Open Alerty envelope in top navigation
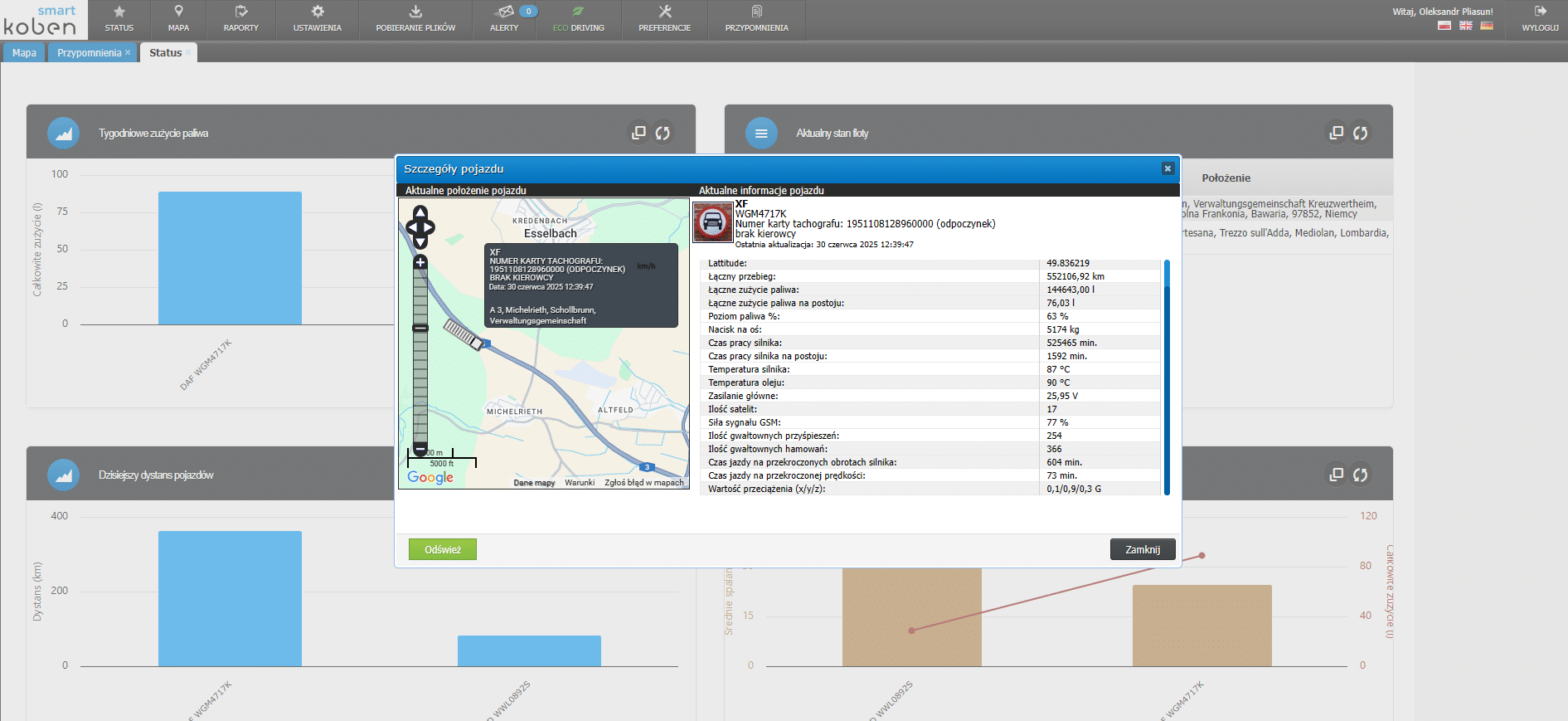The height and width of the screenshot is (721, 1568). [504, 19]
